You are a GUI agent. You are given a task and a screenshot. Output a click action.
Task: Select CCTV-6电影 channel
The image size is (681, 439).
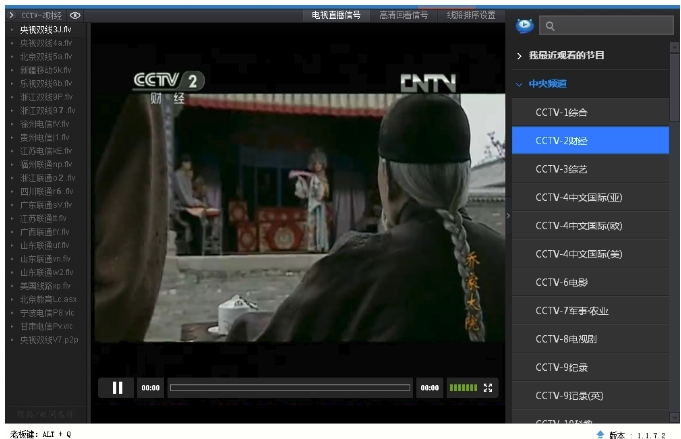pos(590,282)
